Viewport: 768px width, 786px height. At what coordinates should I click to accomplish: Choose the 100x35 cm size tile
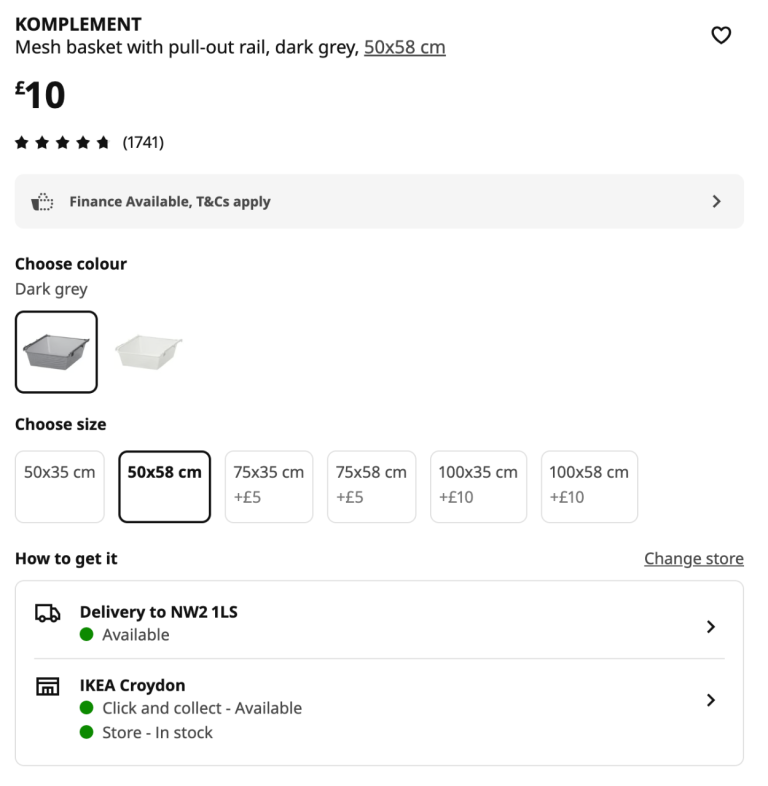tap(478, 487)
